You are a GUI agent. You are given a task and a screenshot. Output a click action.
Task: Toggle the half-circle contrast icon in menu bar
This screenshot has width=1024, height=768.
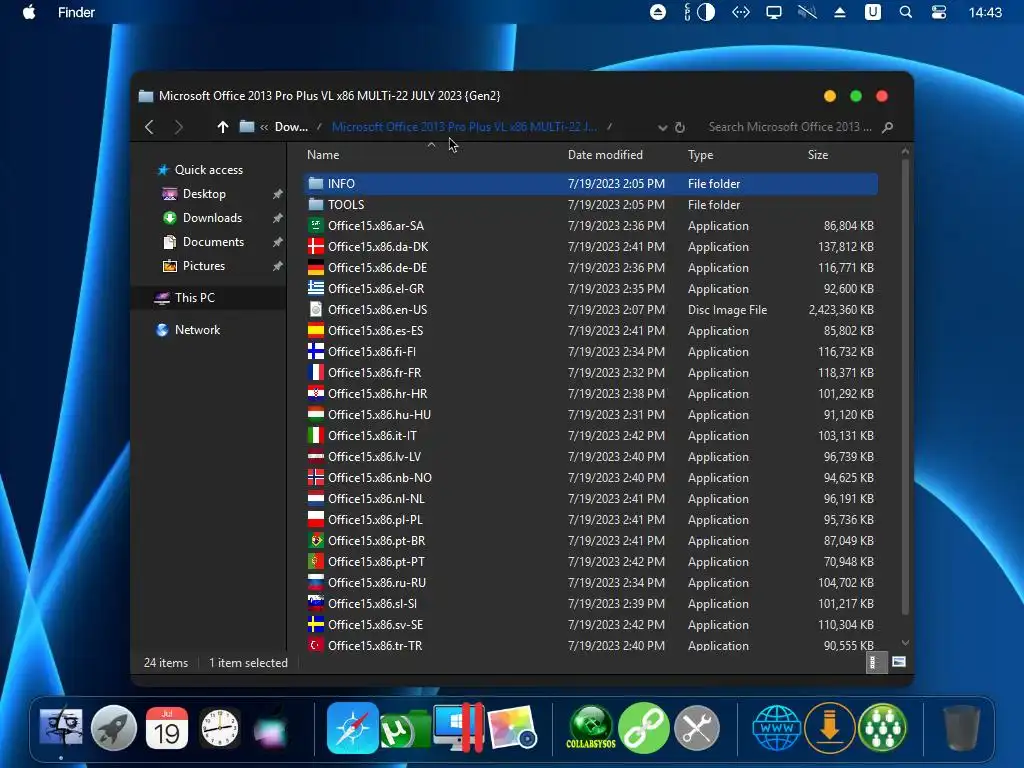click(706, 12)
